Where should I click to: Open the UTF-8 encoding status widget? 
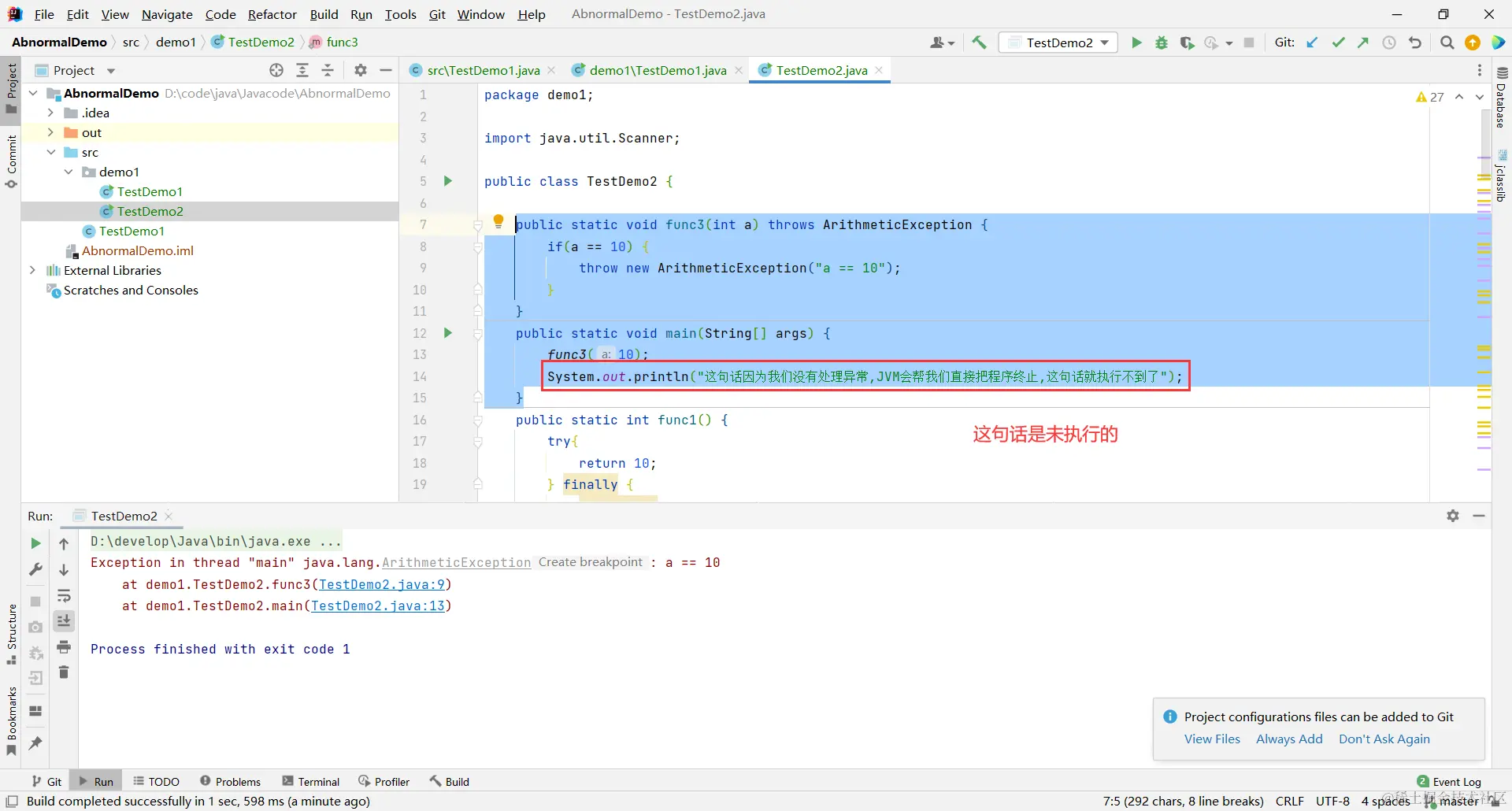click(1332, 801)
